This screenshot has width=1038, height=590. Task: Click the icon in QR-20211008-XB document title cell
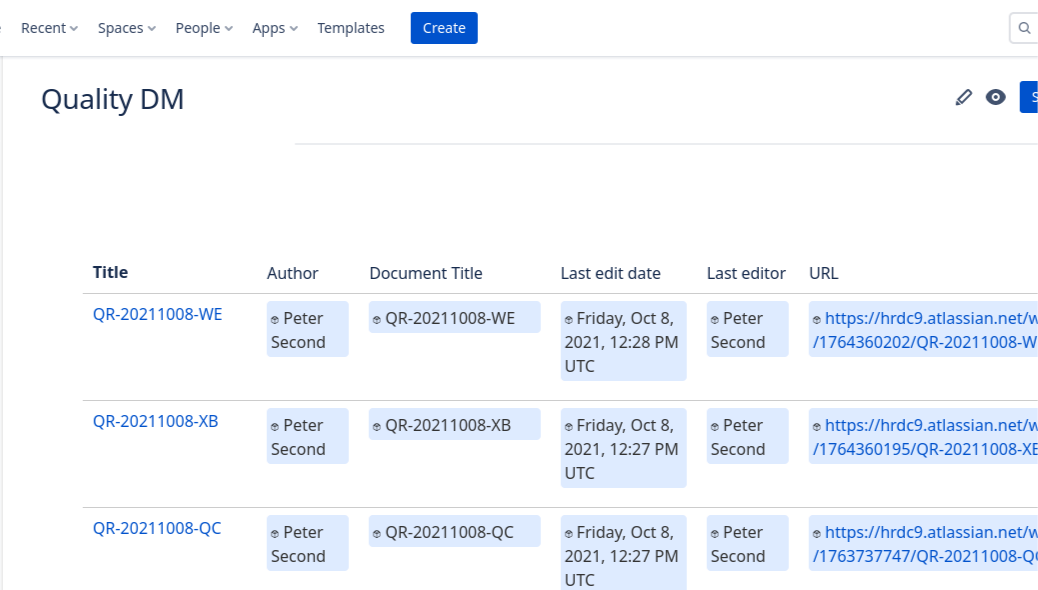click(x=377, y=427)
